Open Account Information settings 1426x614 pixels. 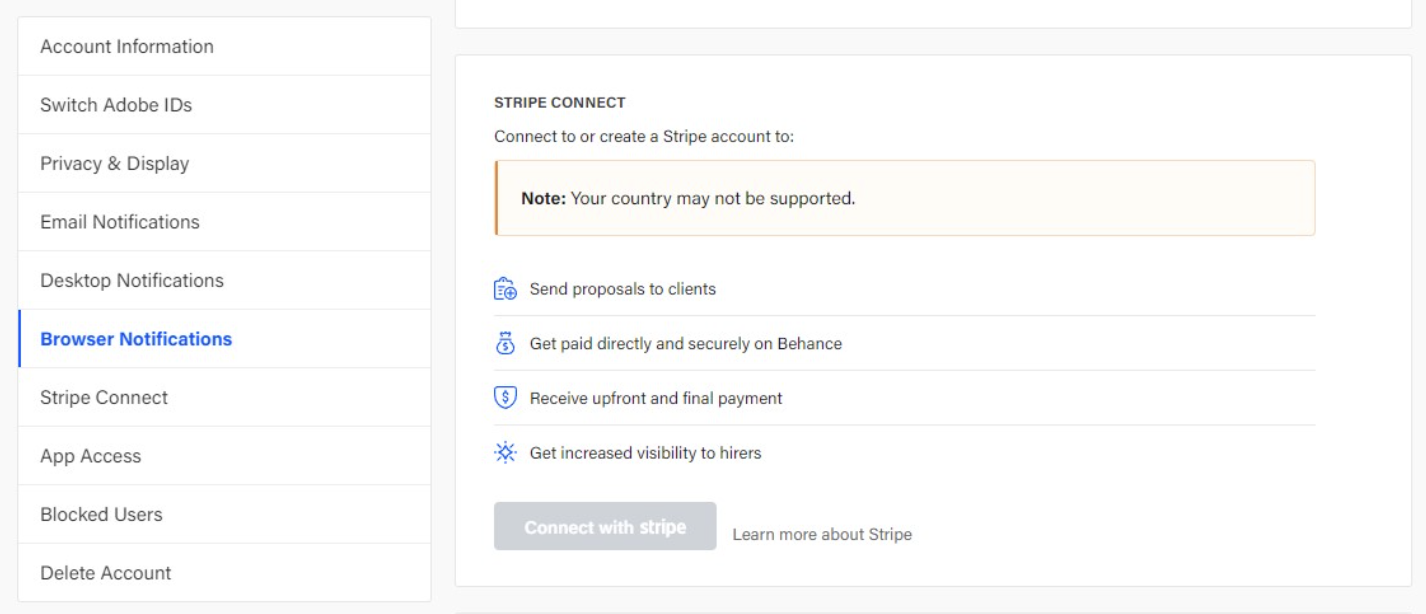[225, 47]
